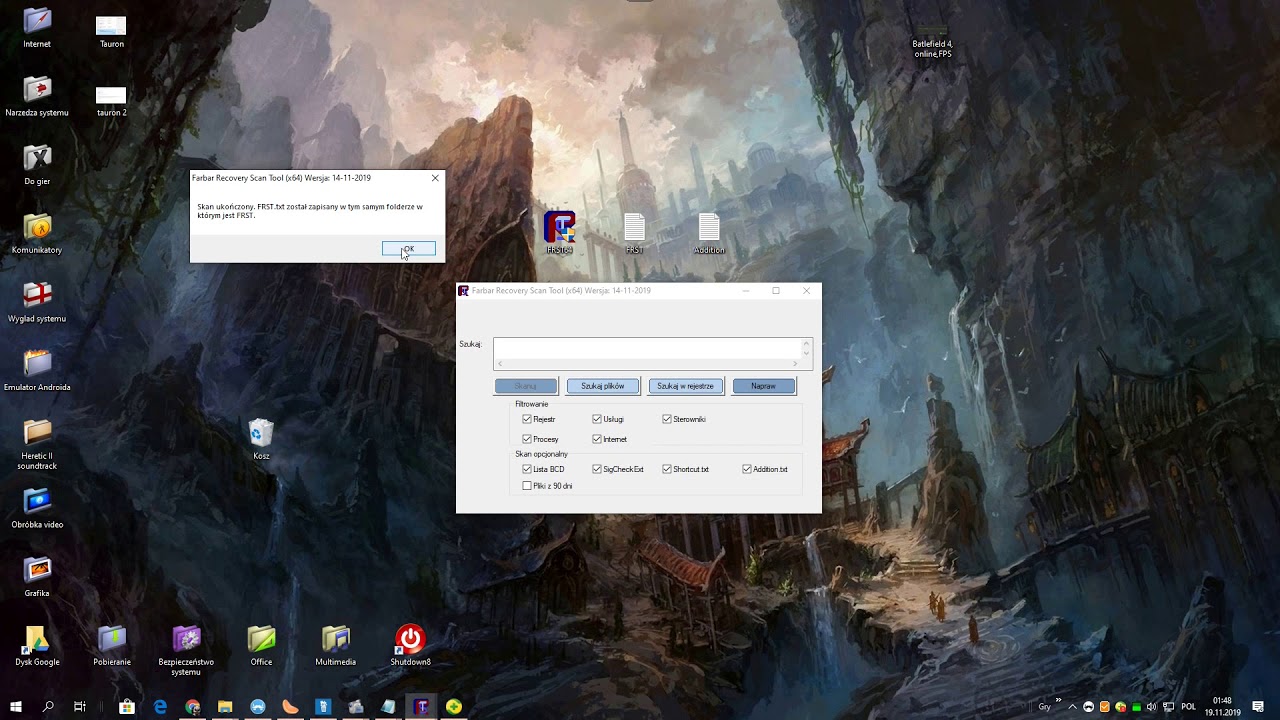Open Chrome from the taskbar

(x=193, y=707)
